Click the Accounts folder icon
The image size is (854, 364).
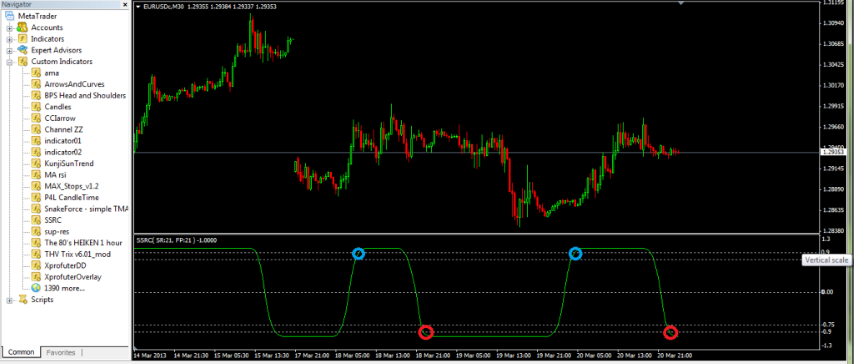[x=22, y=27]
